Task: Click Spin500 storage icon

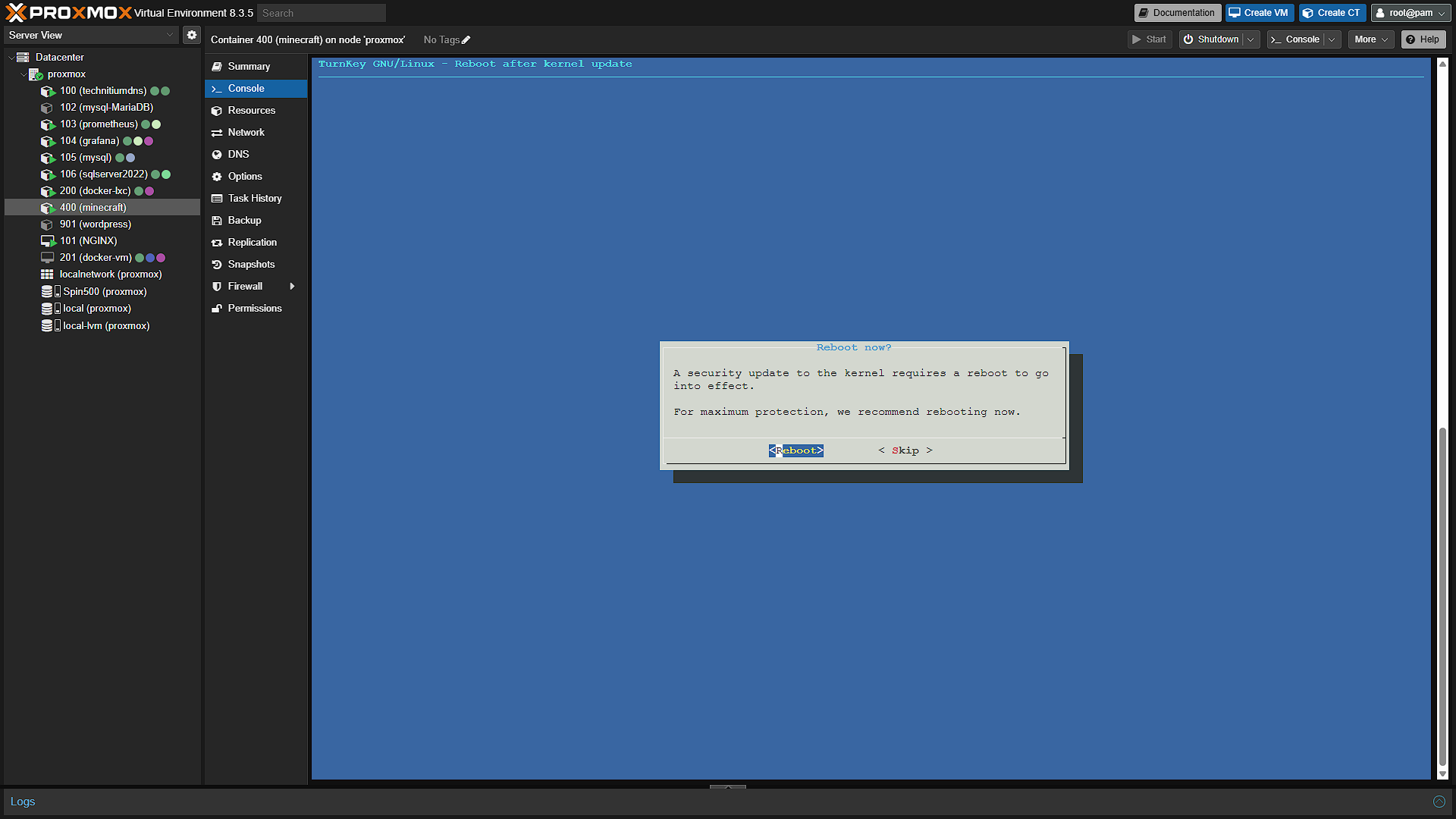Action: tap(50, 291)
